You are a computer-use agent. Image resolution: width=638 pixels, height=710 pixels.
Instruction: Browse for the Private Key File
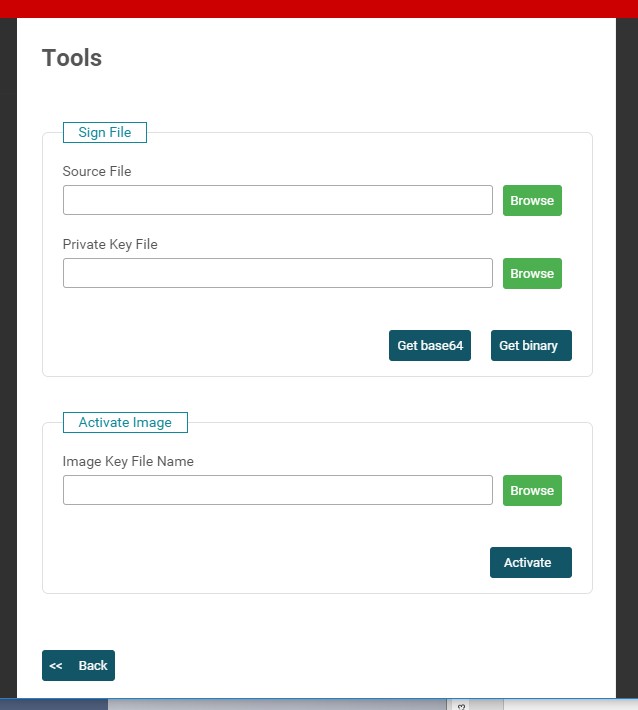(532, 273)
